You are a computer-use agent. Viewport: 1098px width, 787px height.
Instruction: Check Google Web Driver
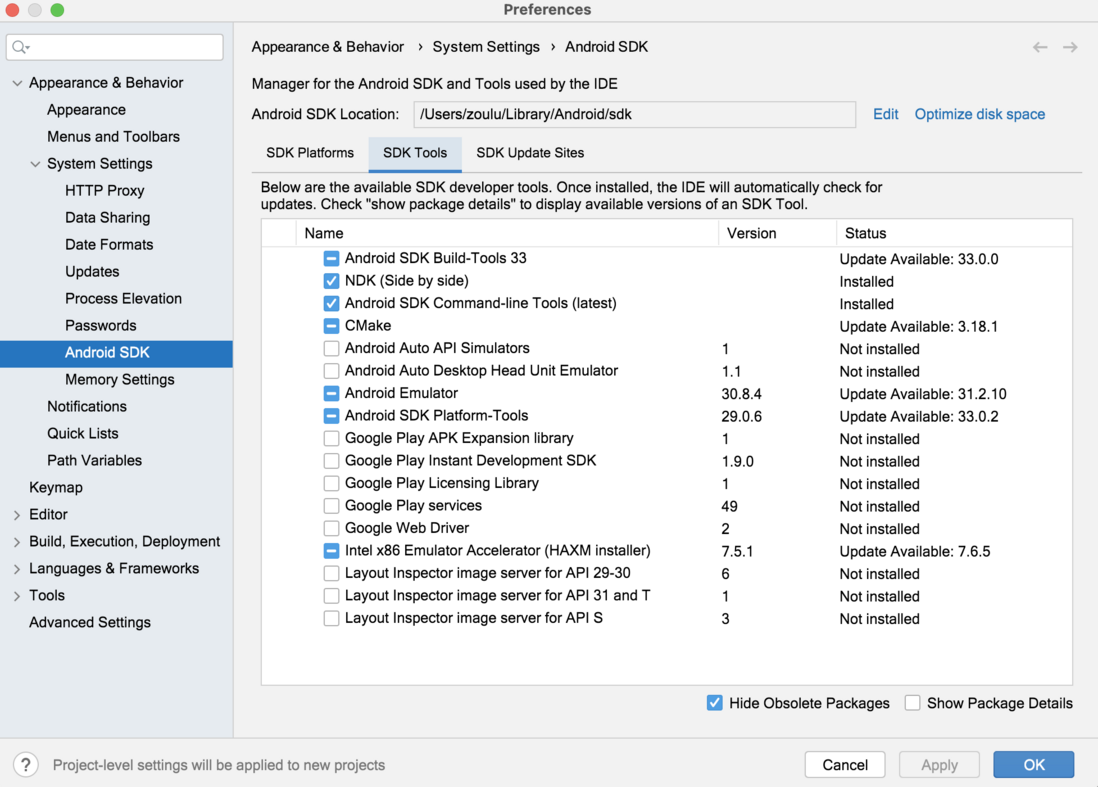(331, 528)
